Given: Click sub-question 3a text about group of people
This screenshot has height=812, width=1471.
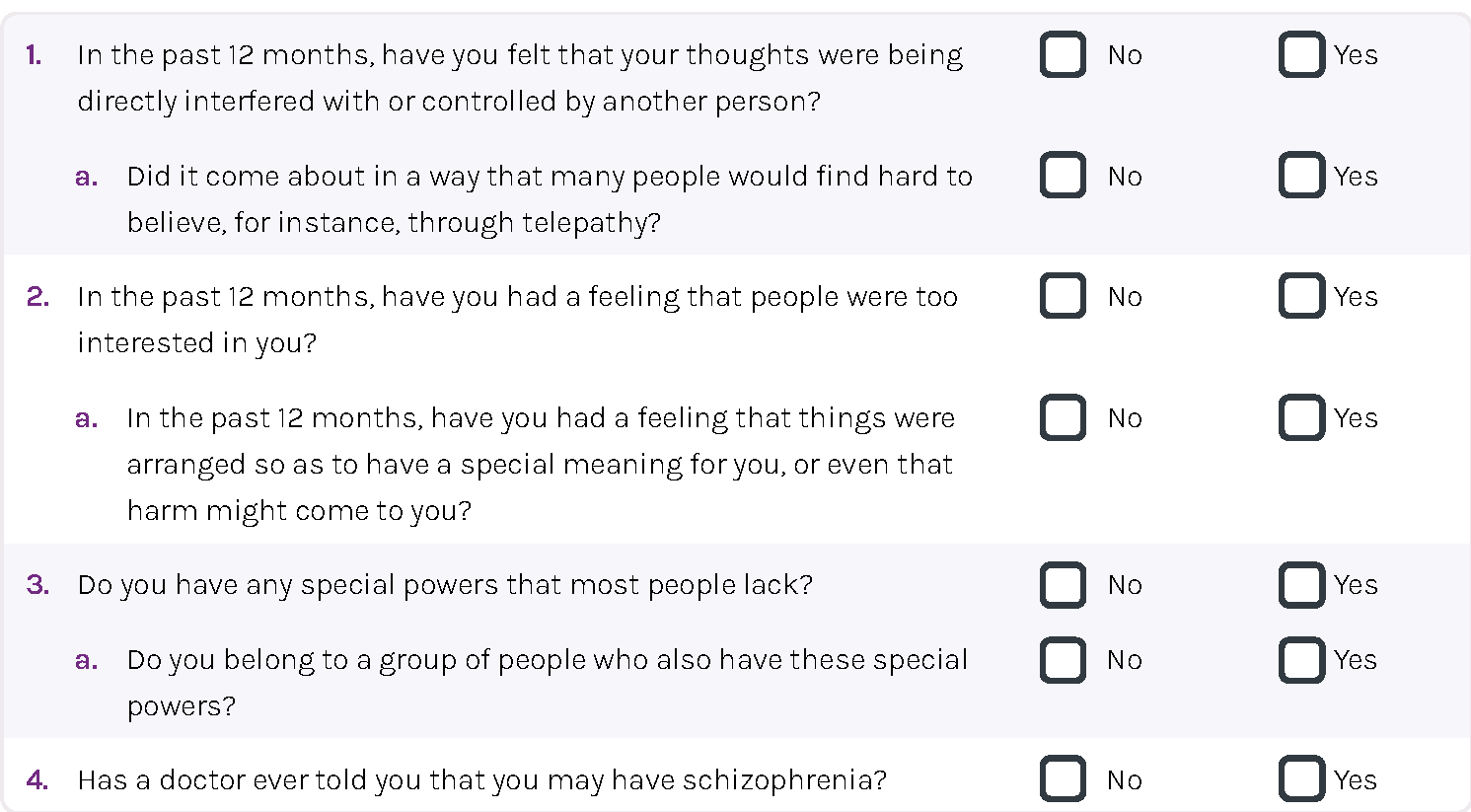Looking at the screenshot, I should [x=548, y=683].
